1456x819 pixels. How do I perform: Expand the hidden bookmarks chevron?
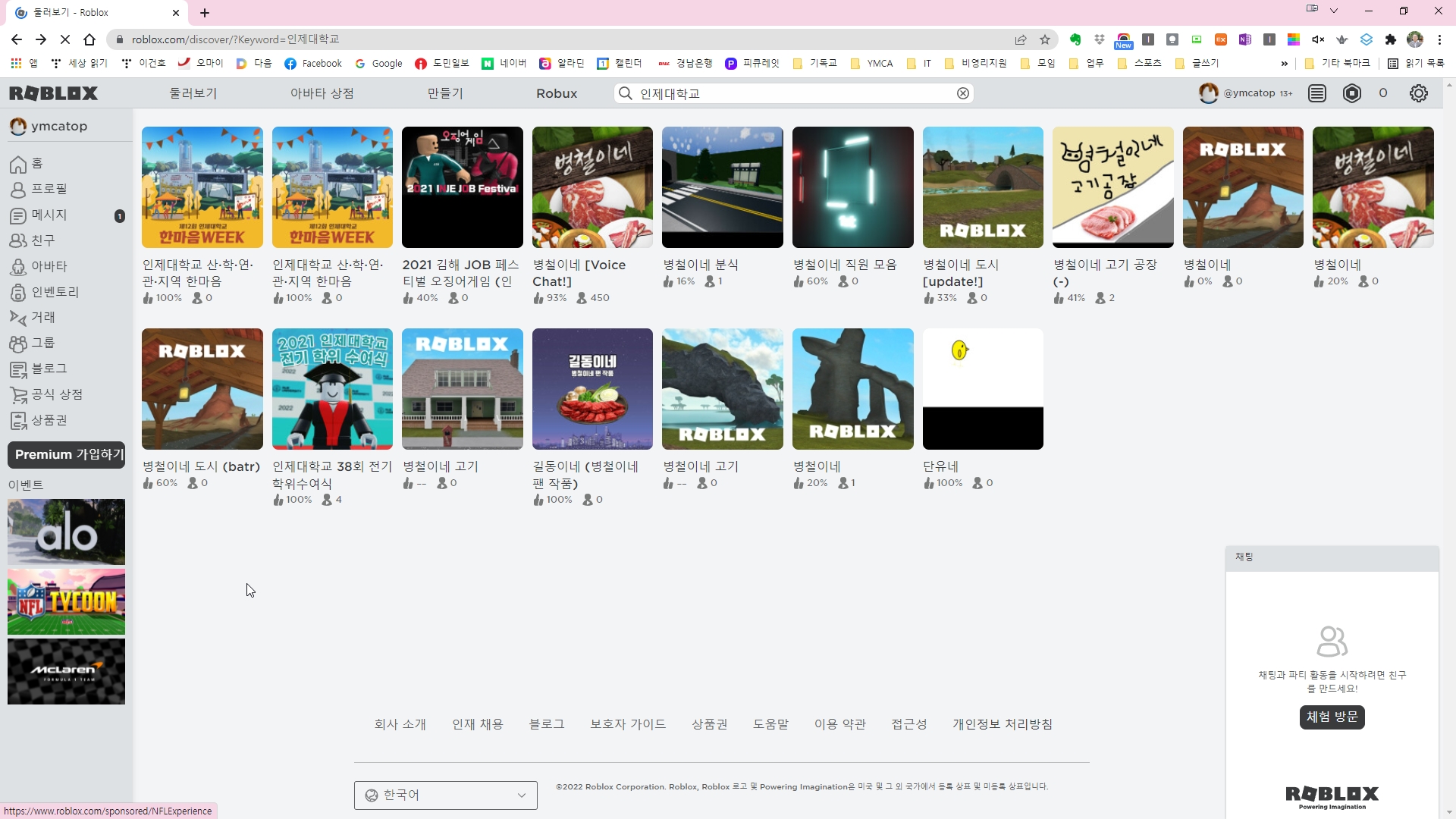(x=1284, y=64)
